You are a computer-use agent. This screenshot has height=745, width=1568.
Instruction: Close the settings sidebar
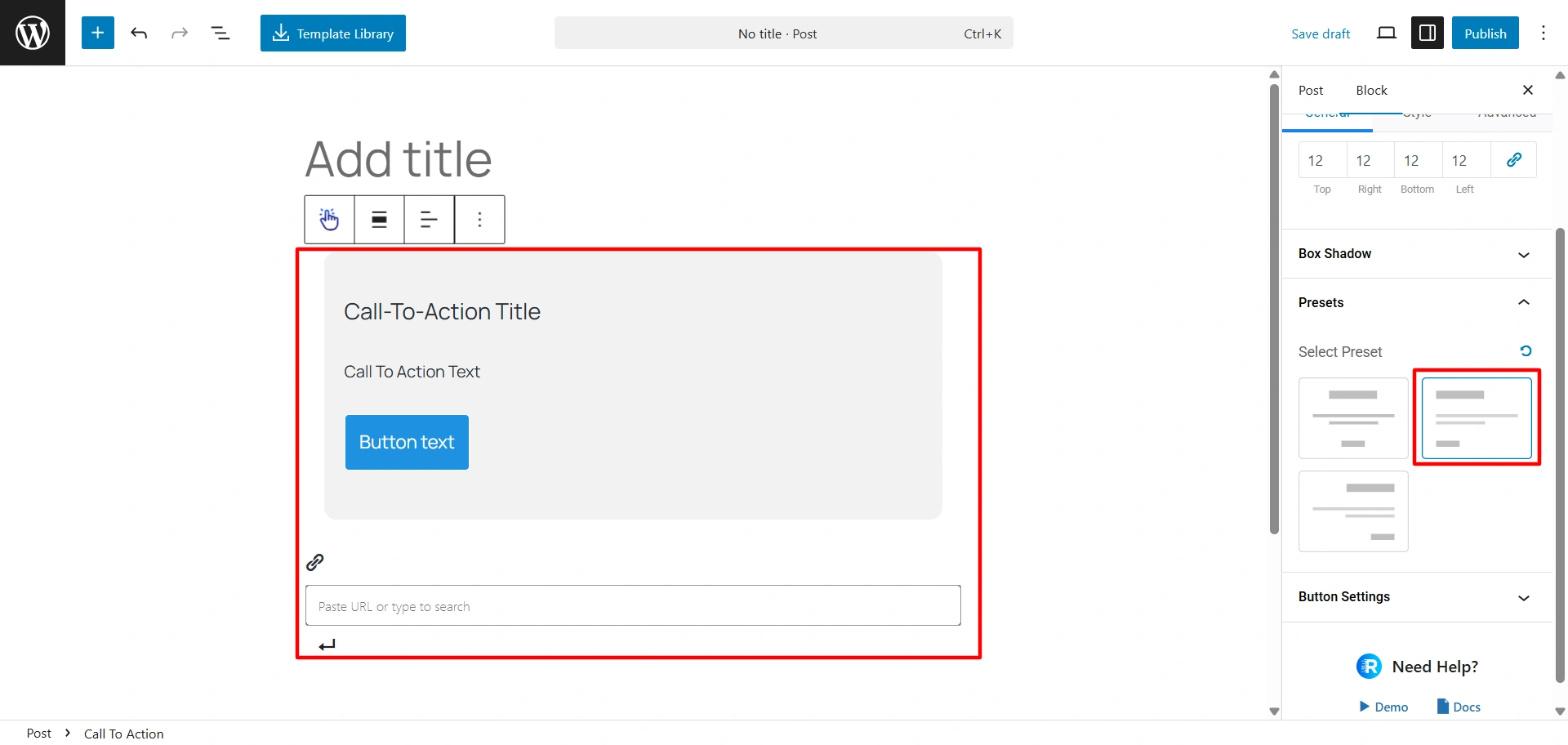click(1528, 90)
